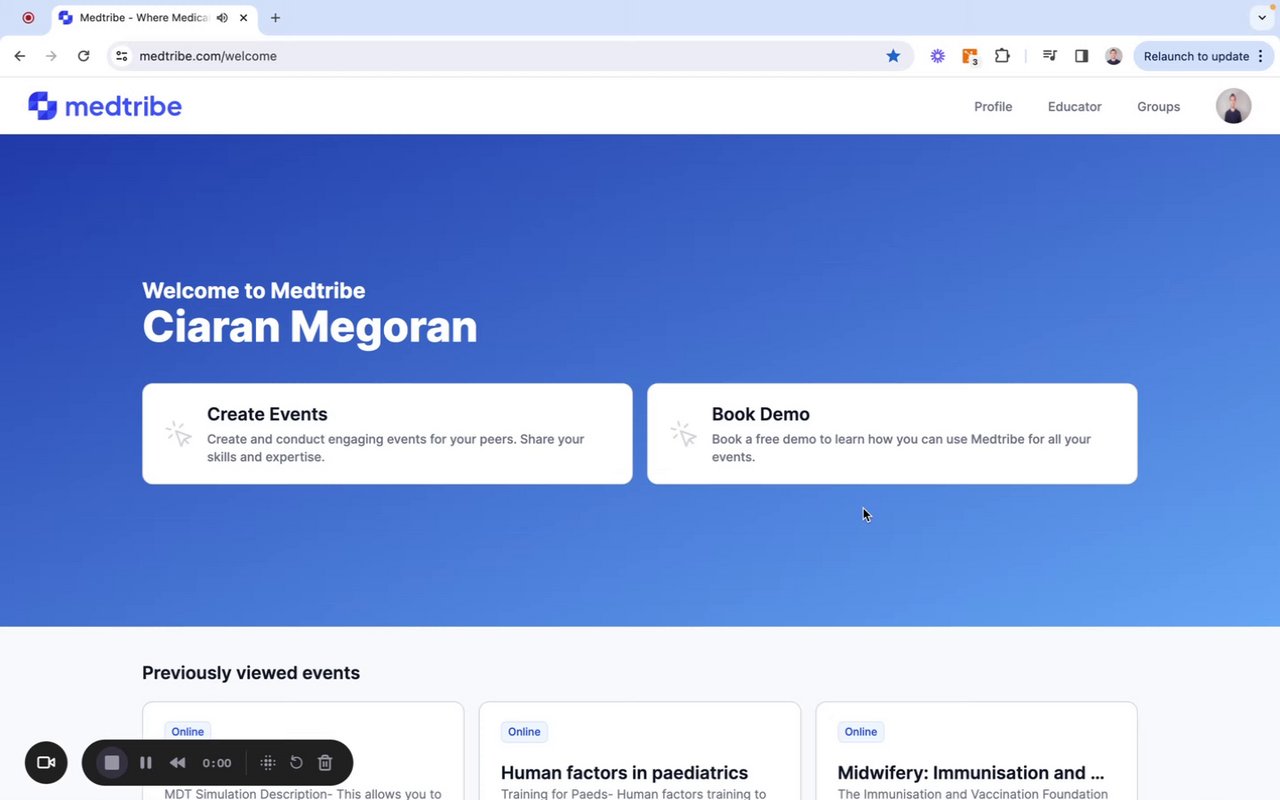Open Chrome three-dot menu
This screenshot has width=1280, height=800.
point(1261,56)
